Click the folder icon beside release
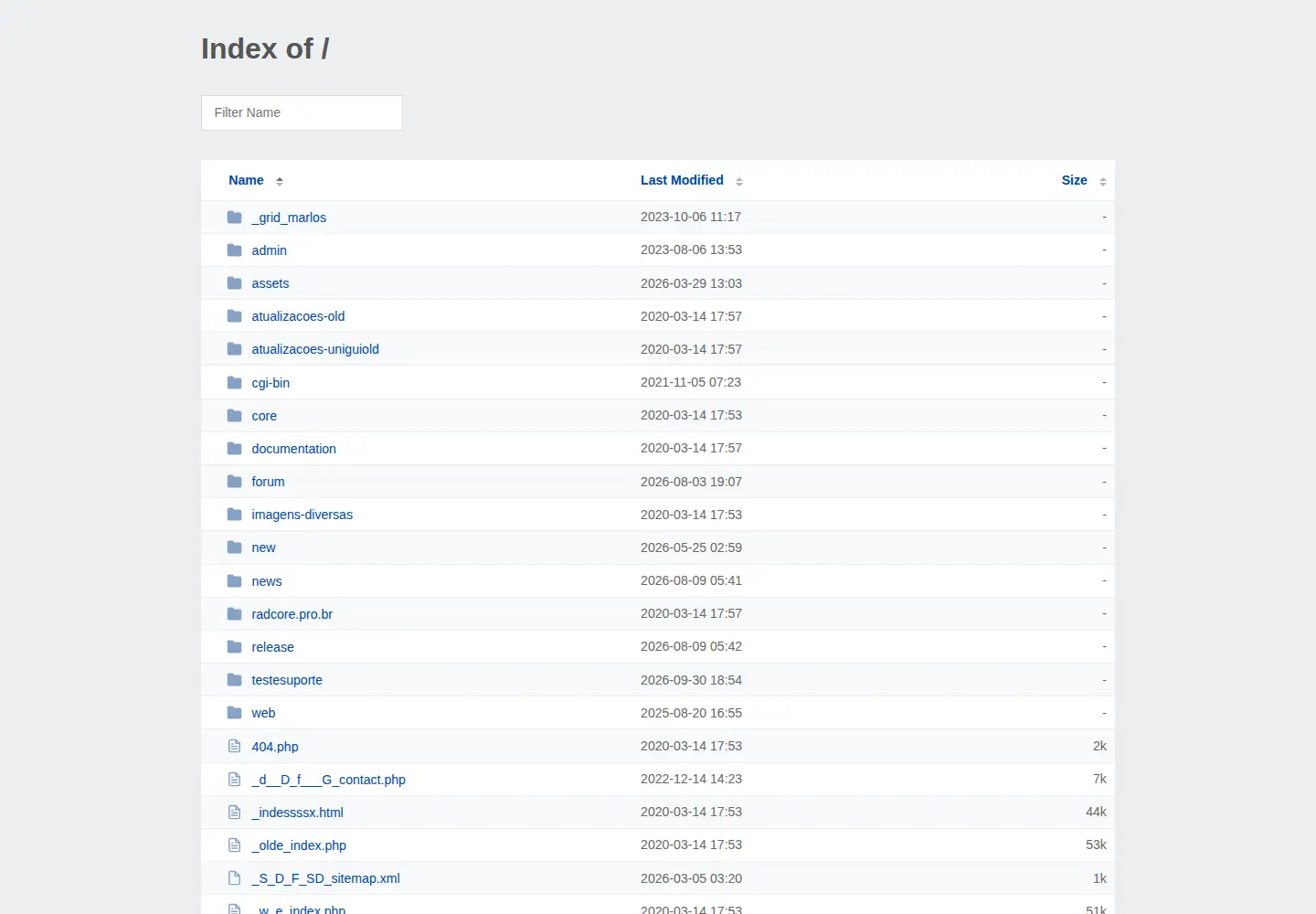 235,647
